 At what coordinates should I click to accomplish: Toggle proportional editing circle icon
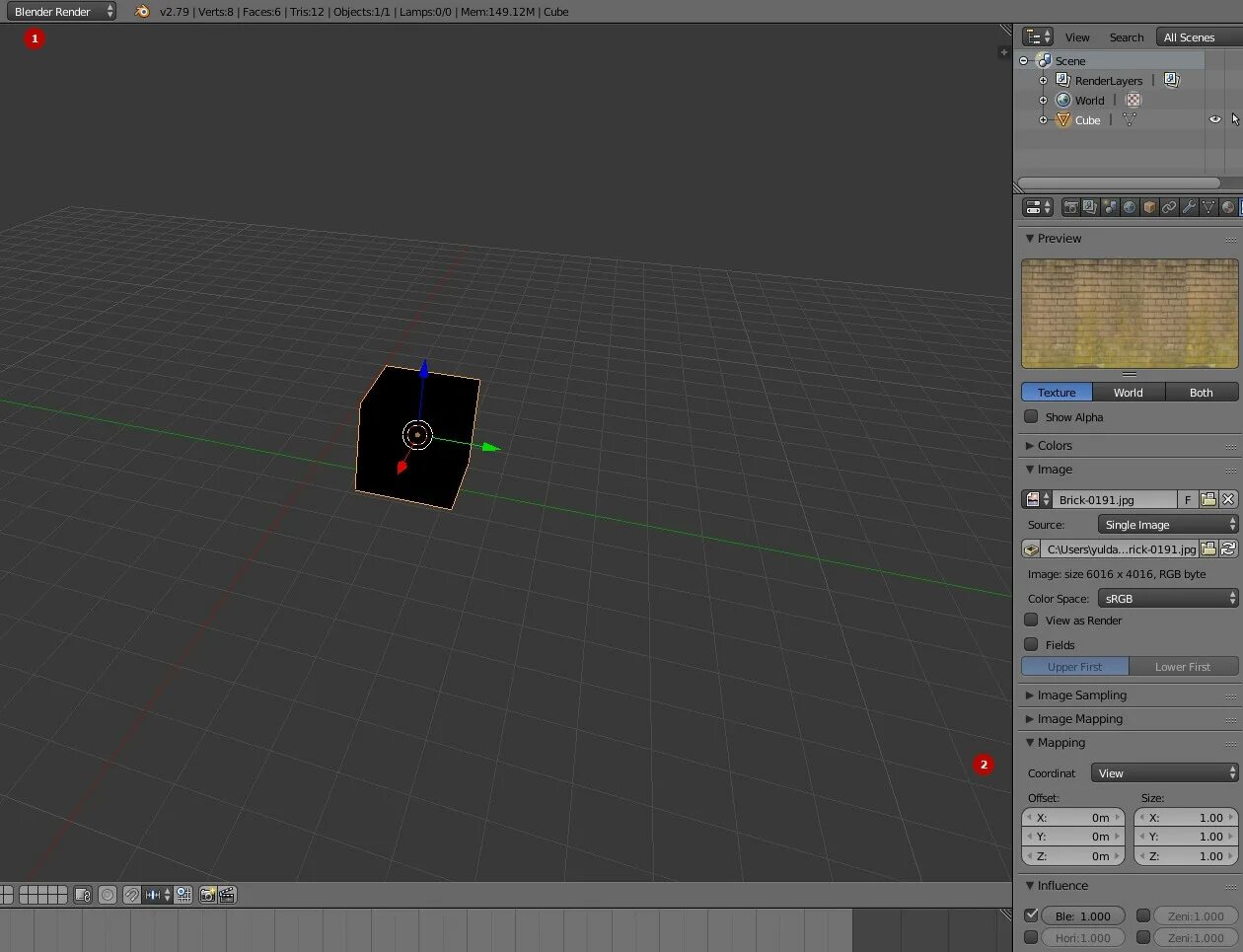[x=108, y=895]
